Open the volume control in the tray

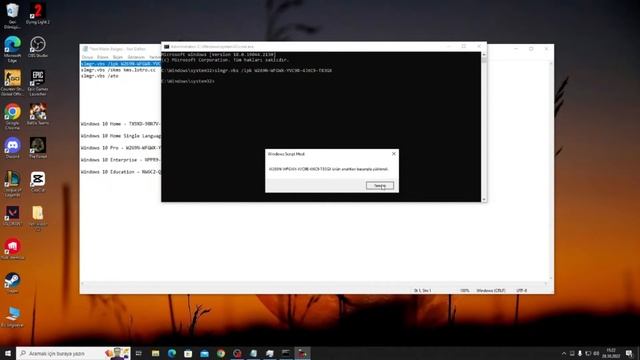(x=596, y=353)
